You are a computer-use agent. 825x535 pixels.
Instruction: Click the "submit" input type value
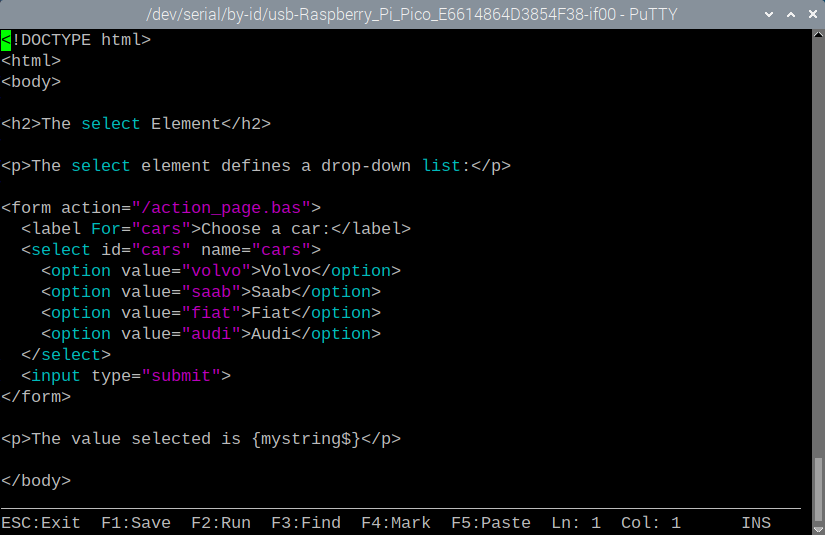click(181, 376)
